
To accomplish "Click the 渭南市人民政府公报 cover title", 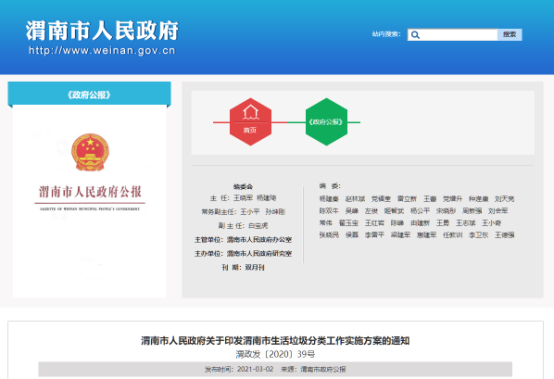I will 90,192.
